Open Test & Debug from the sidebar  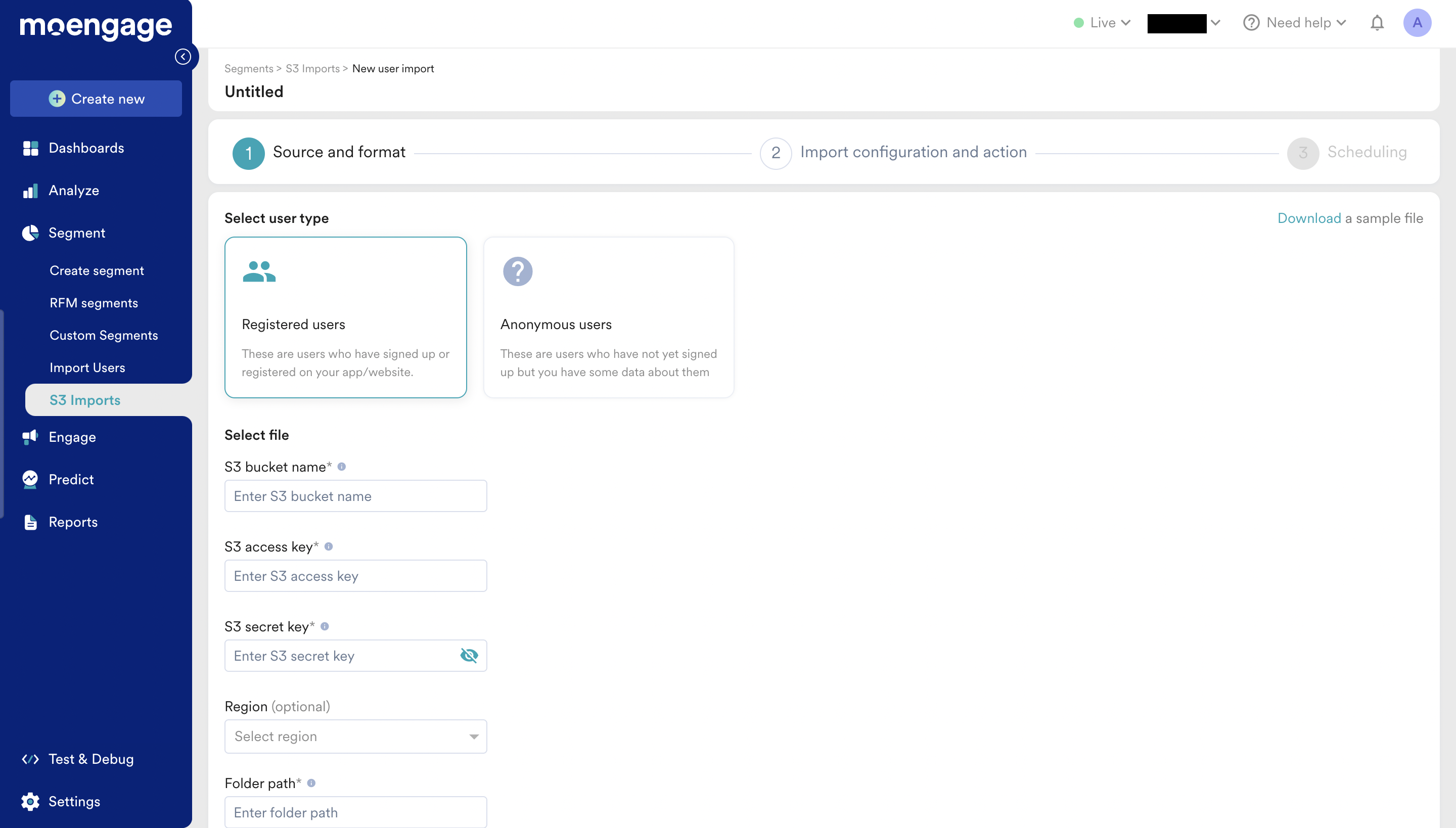tap(90, 759)
